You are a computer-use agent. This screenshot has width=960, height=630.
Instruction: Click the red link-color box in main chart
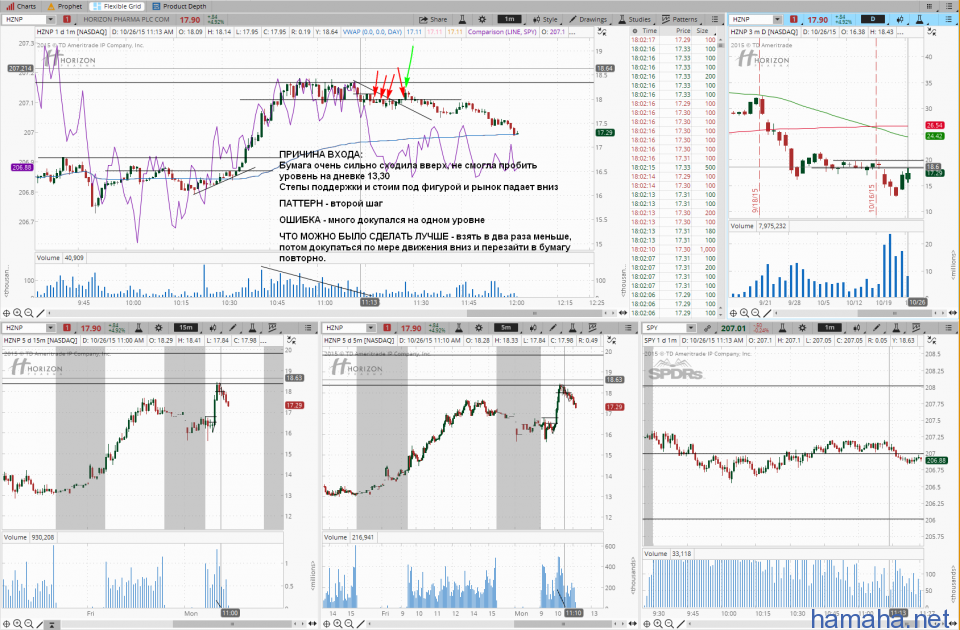coord(67,20)
